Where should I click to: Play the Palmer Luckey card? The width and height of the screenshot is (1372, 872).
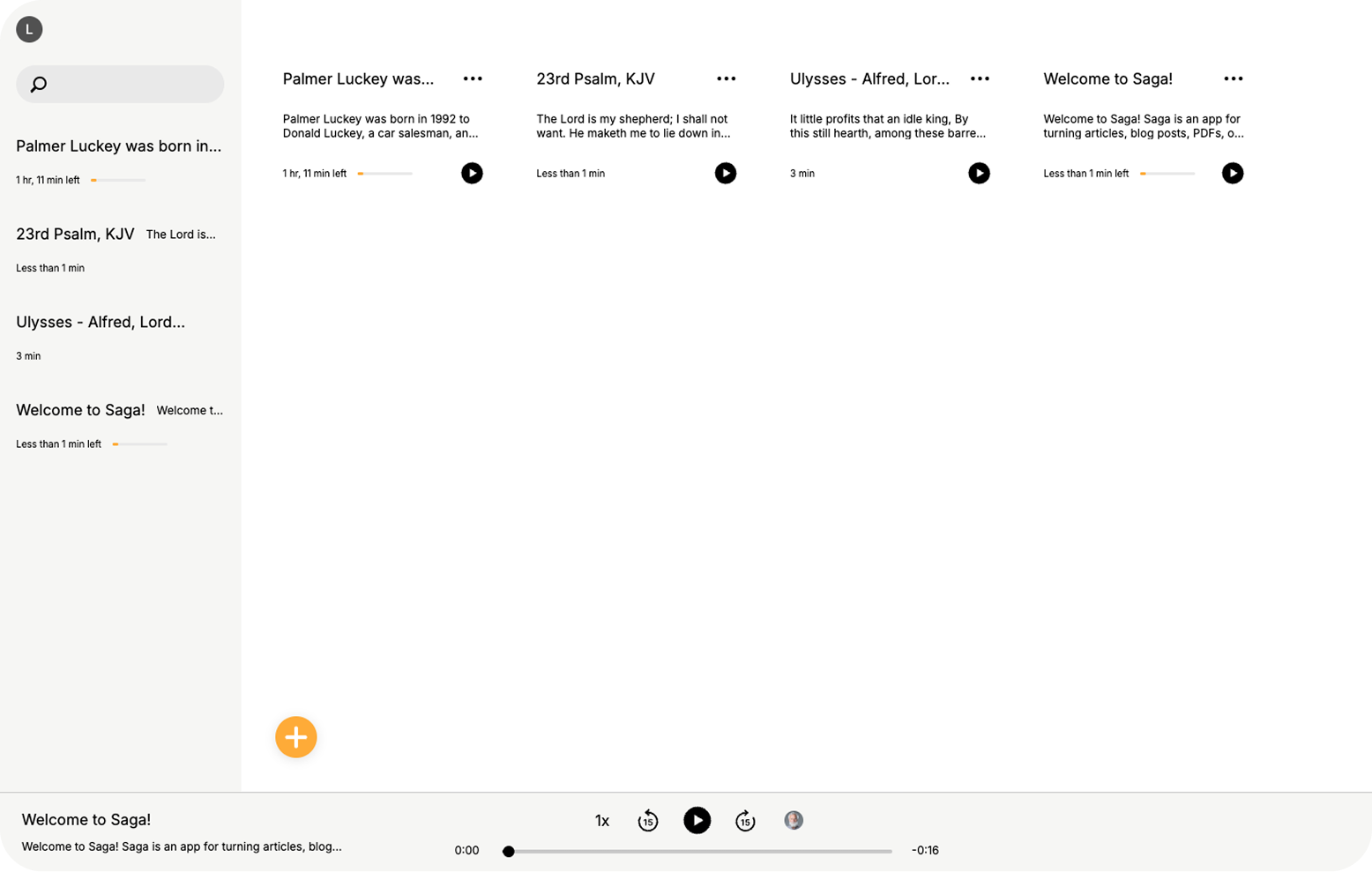pyautogui.click(x=472, y=173)
